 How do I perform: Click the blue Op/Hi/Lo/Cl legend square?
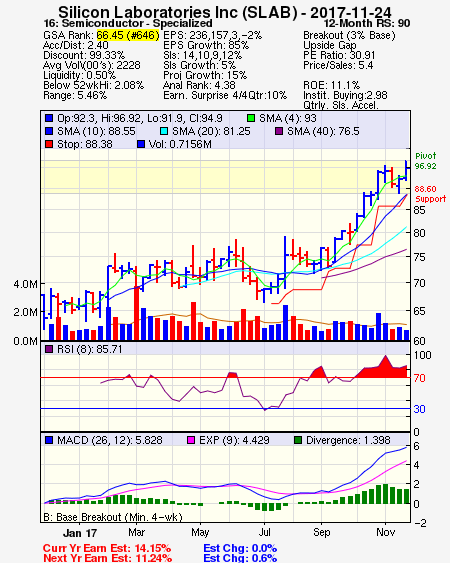49,118
